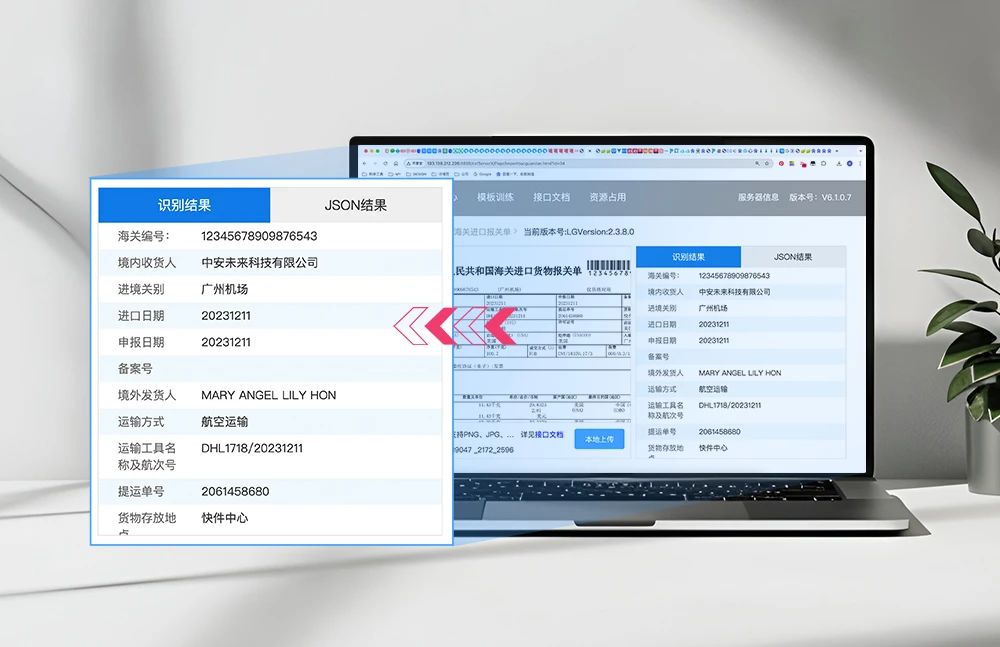Viewport: 1000px width, 647px height.
Task: Click 境外发货人 label in enlarged panel
Action: coord(147,395)
